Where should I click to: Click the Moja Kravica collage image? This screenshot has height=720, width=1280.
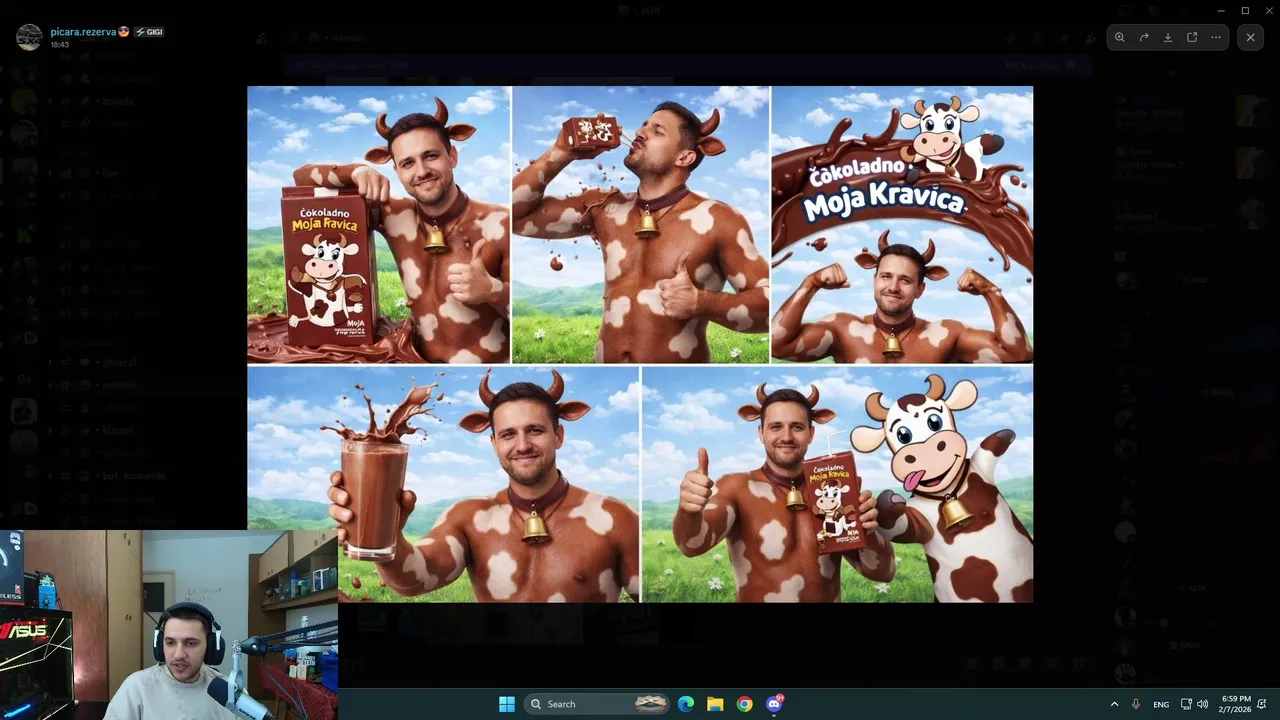coord(640,344)
